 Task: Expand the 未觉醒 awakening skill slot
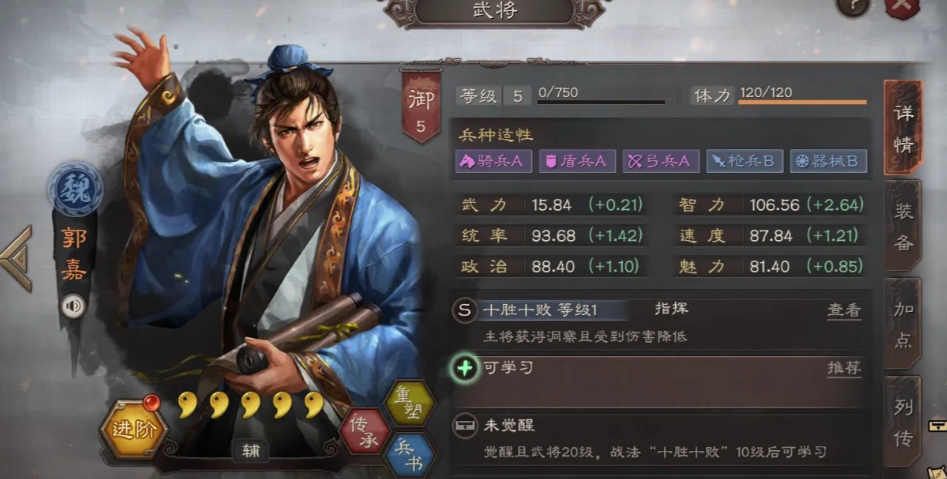tap(661, 437)
